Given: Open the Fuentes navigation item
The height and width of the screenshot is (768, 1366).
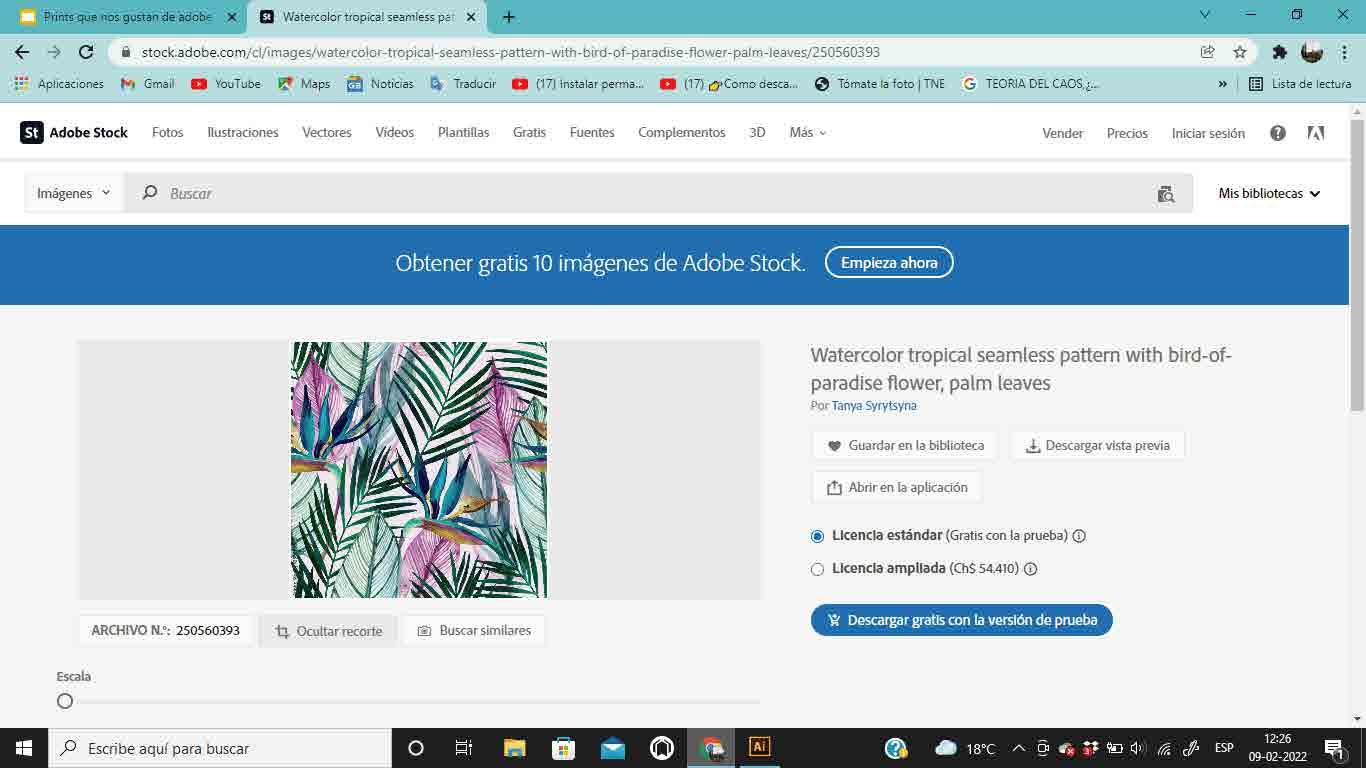Looking at the screenshot, I should [592, 132].
